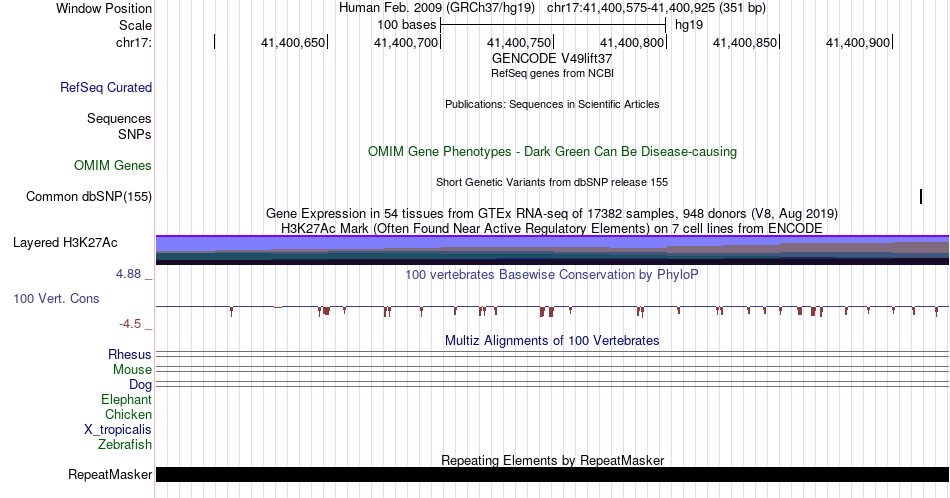950x498 pixels.
Task: Click the GENCODE V49lift37 track title
Action: click(x=552, y=59)
